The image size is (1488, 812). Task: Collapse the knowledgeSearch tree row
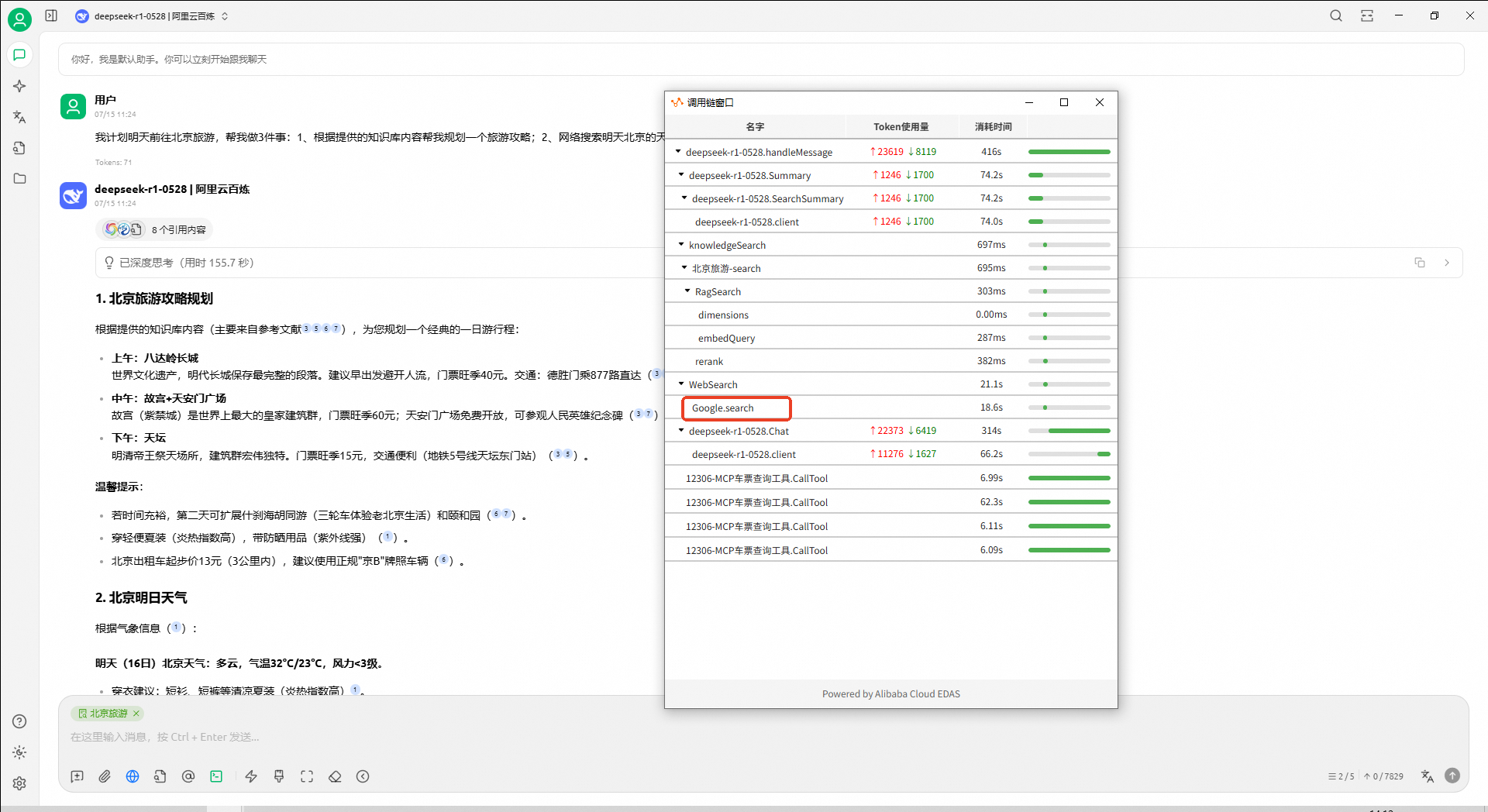click(681, 245)
